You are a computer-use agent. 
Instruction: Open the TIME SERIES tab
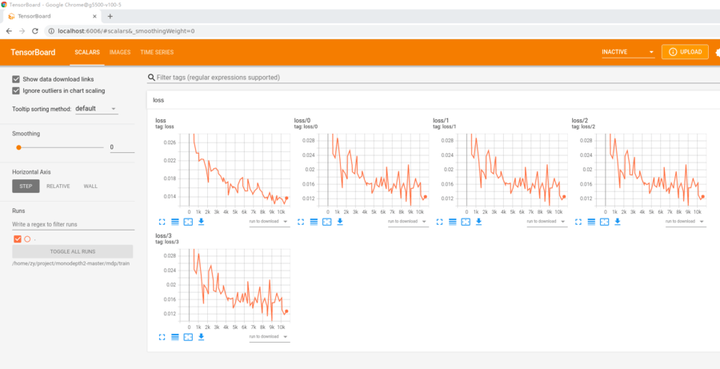coord(157,52)
